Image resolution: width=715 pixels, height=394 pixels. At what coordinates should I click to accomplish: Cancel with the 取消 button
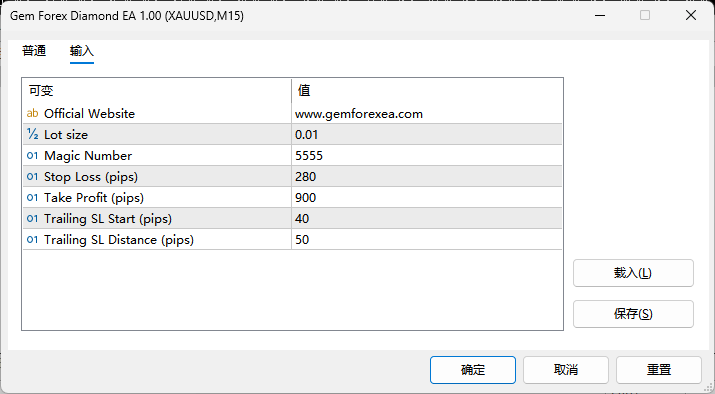[566, 370]
